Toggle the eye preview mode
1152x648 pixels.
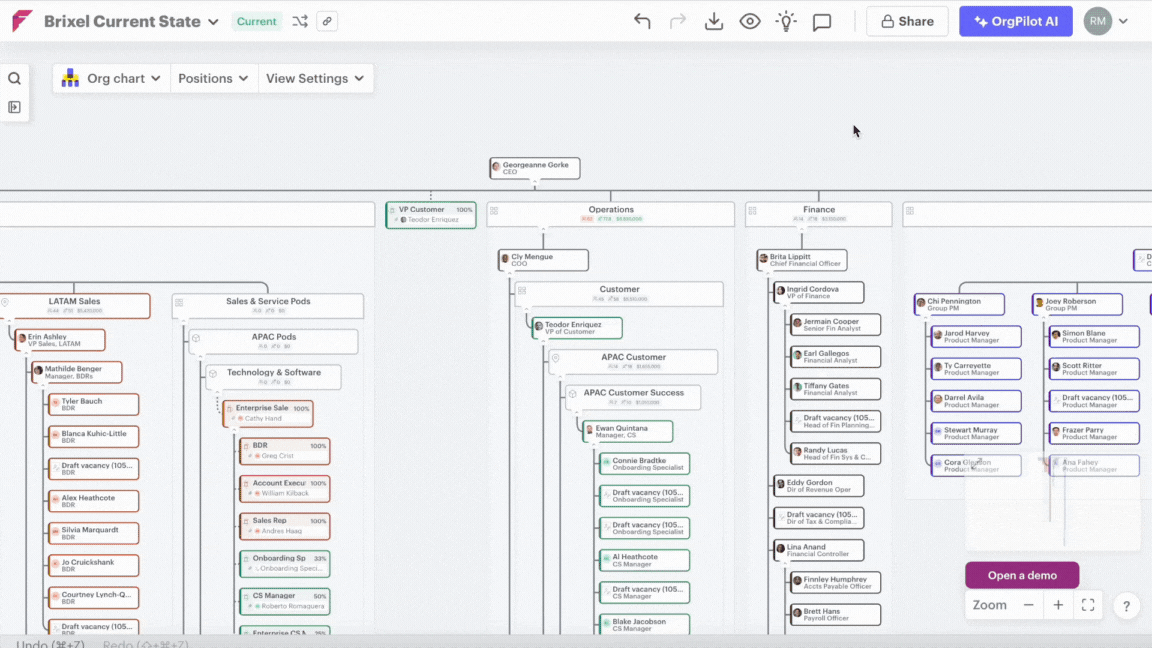[x=749, y=21]
